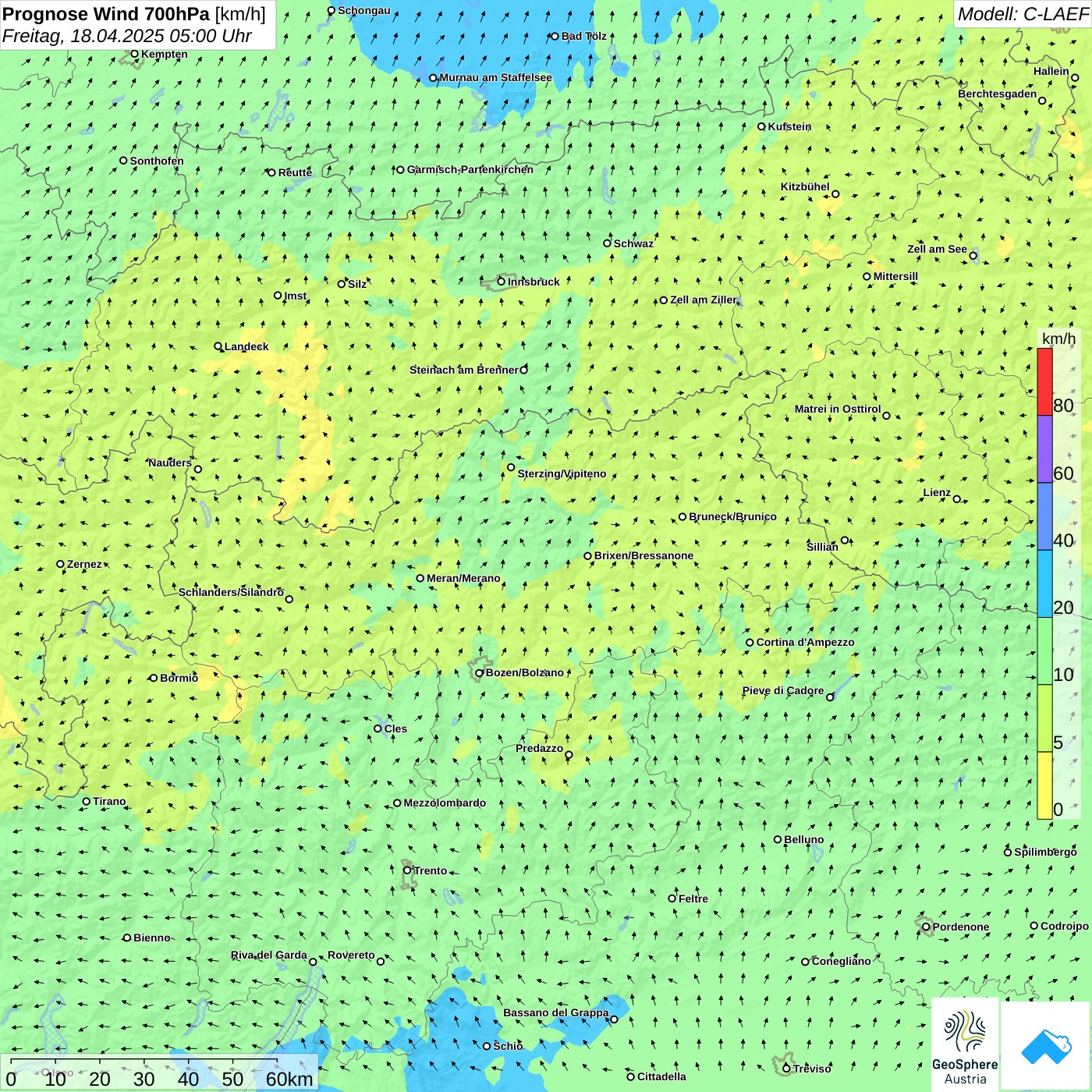Click the Spilimbergo location dot

tap(1008, 852)
